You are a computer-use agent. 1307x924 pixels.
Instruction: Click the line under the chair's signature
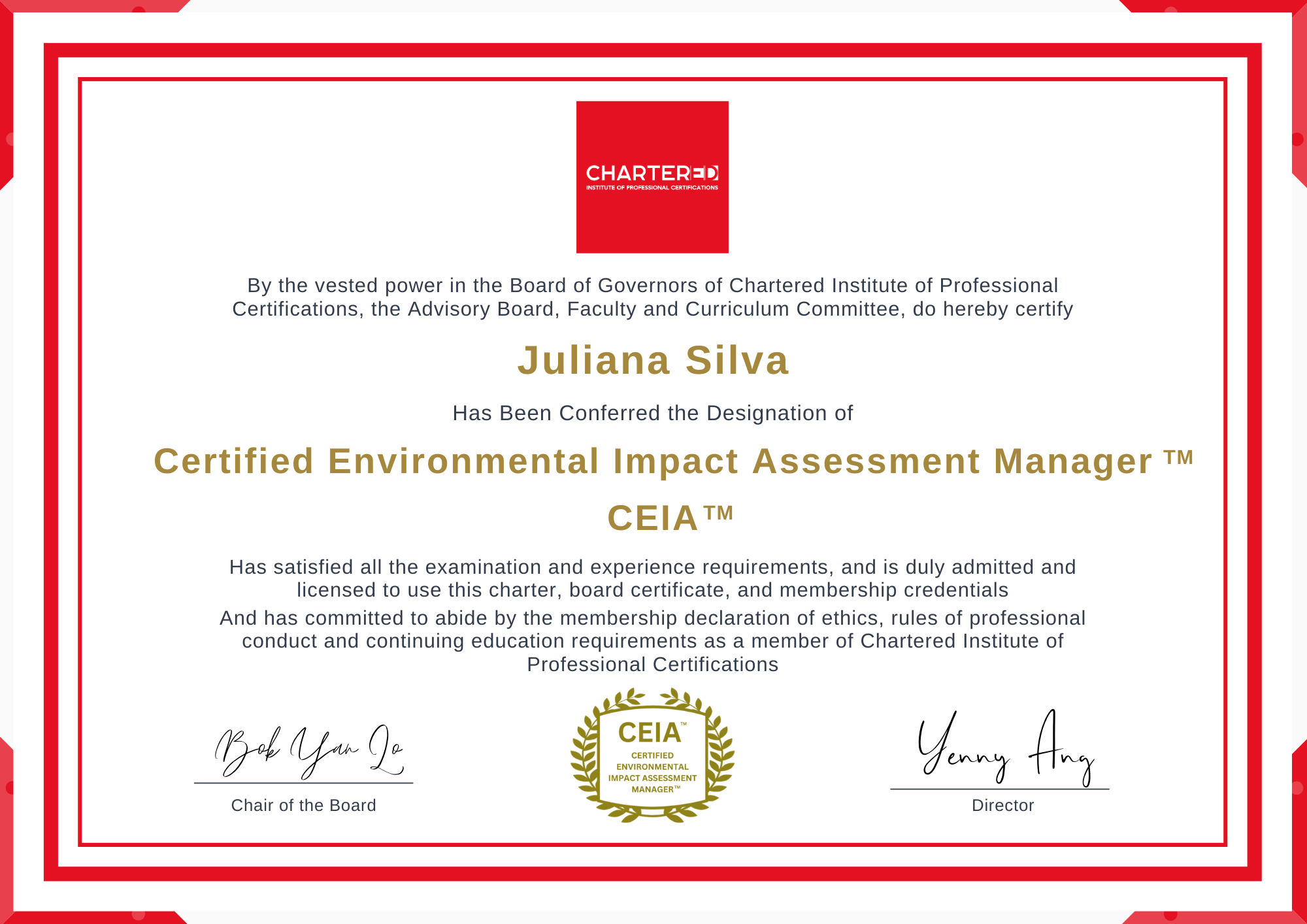[303, 783]
